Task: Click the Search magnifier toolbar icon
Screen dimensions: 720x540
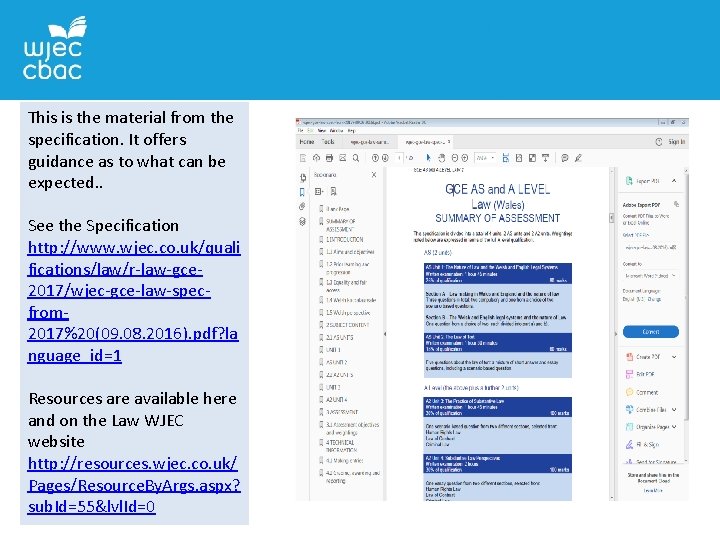Action: tap(356, 158)
